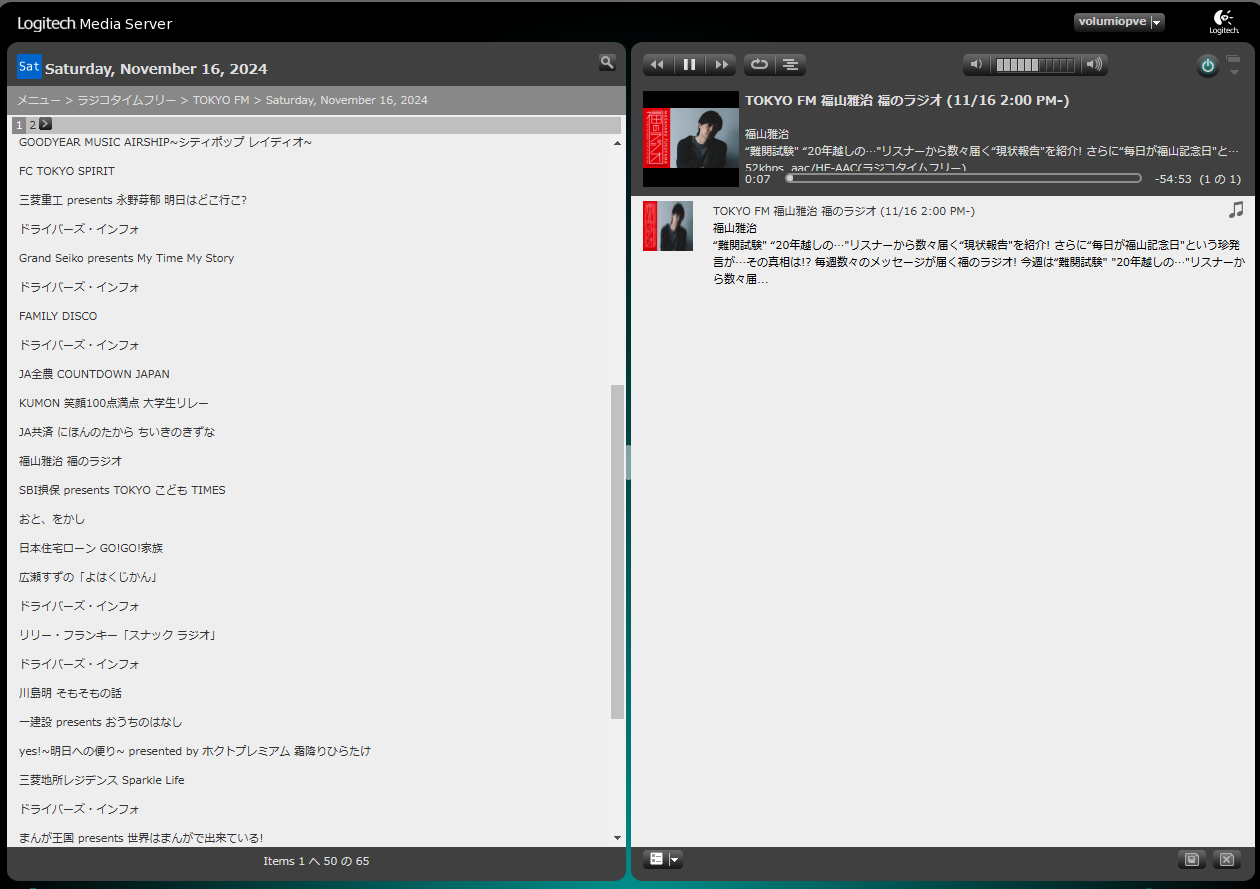Screen dimensions: 1260x889
Task: Adjust the volume level bar
Action: [1035, 65]
